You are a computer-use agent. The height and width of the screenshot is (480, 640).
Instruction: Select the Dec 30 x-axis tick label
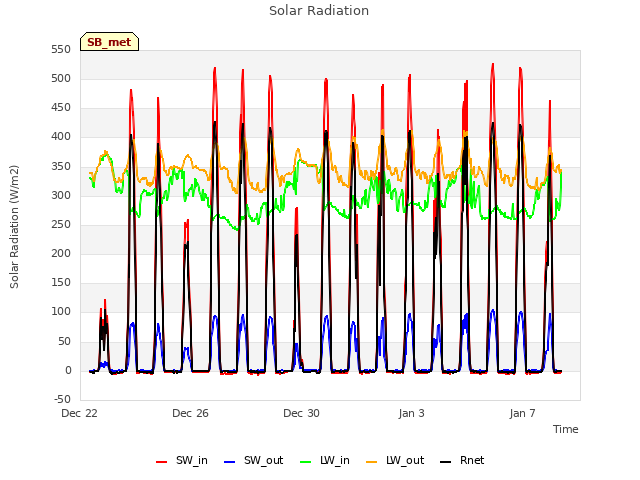(x=302, y=413)
